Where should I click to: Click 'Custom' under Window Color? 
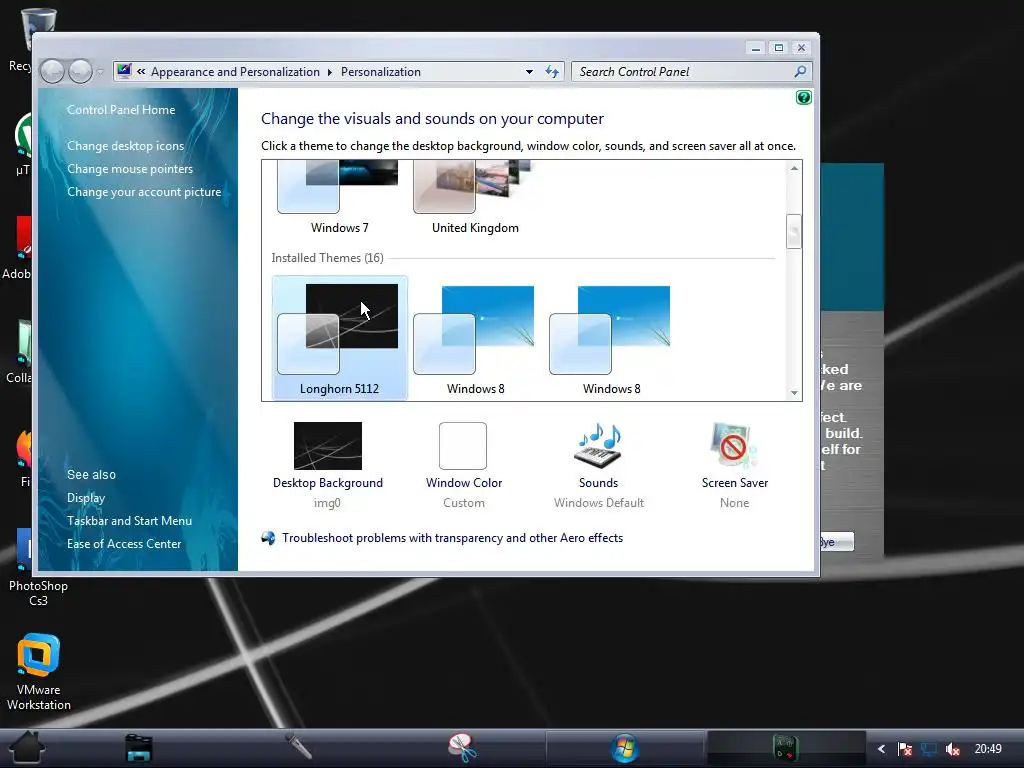click(464, 503)
